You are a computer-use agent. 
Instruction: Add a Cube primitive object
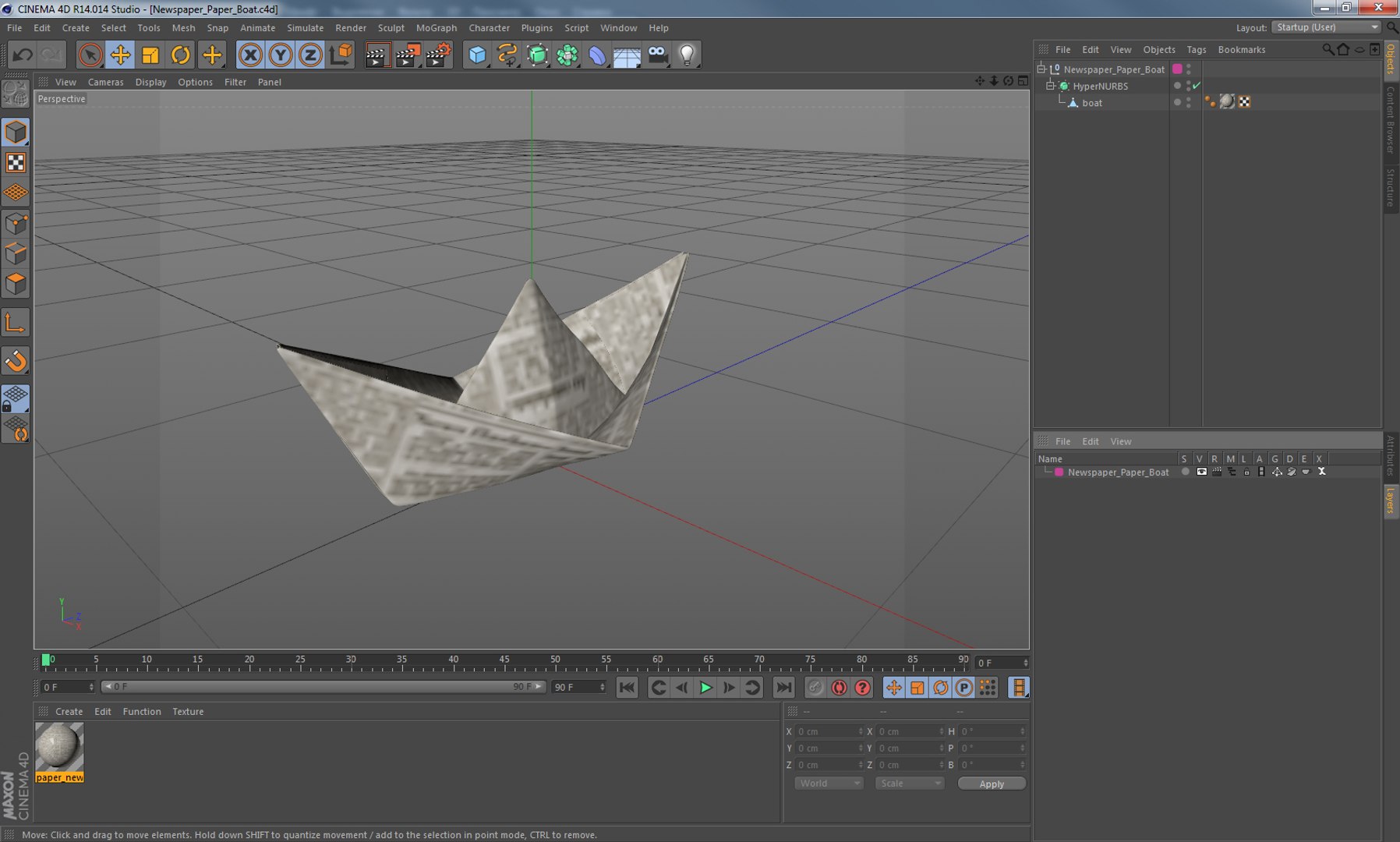pos(477,55)
